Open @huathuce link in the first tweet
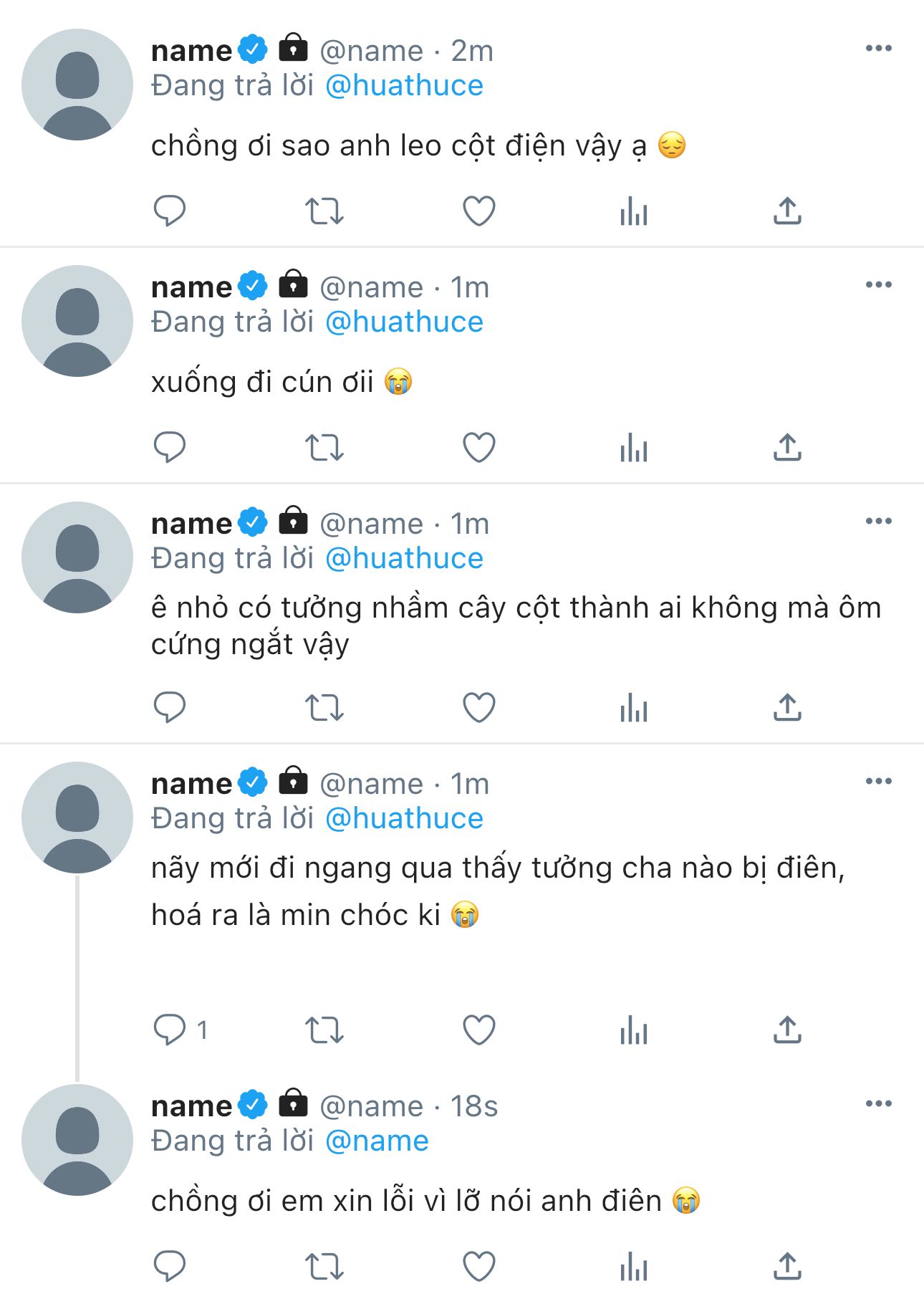 (x=404, y=86)
